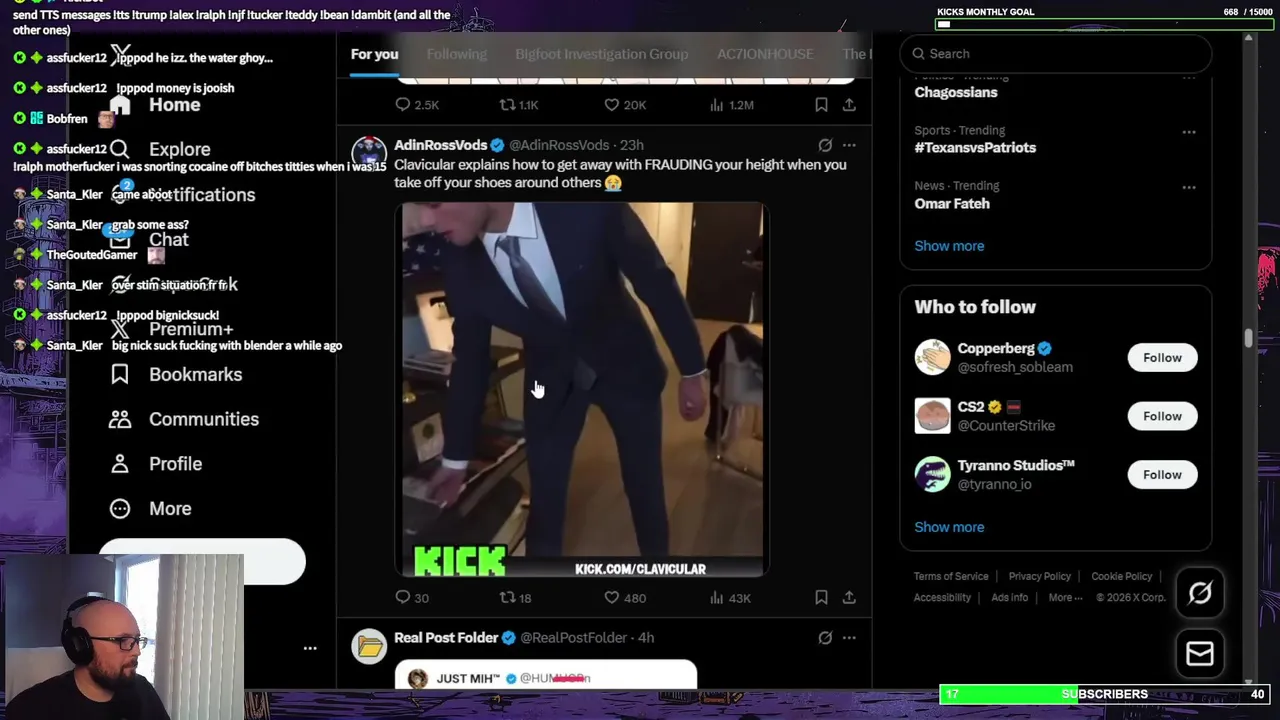The image size is (1280, 720).
Task: Play the Clavicular Kick video
Action: click(x=582, y=389)
